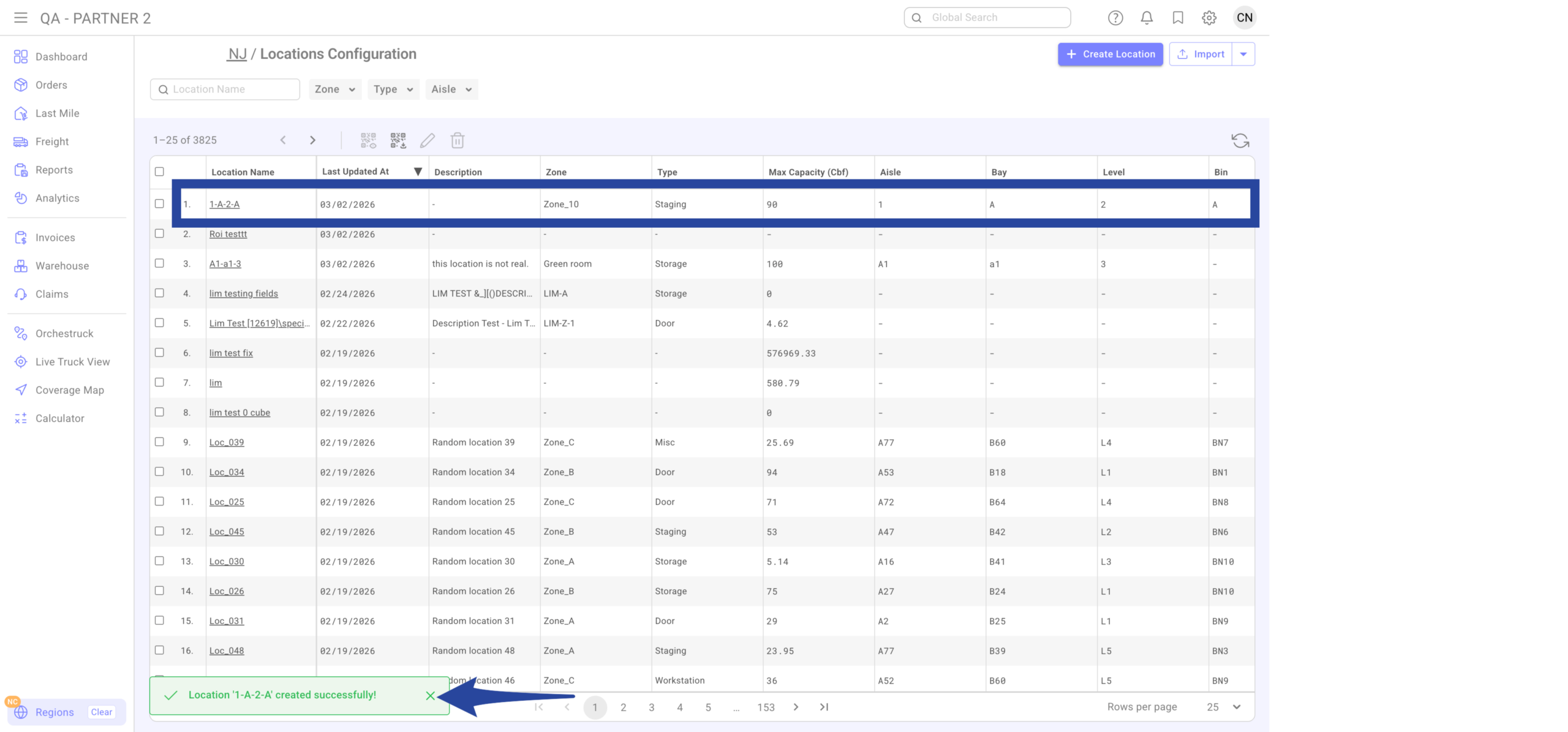Viewport: 1568px width, 732px height.
Task: Open the notifications bell
Action: [x=1147, y=18]
